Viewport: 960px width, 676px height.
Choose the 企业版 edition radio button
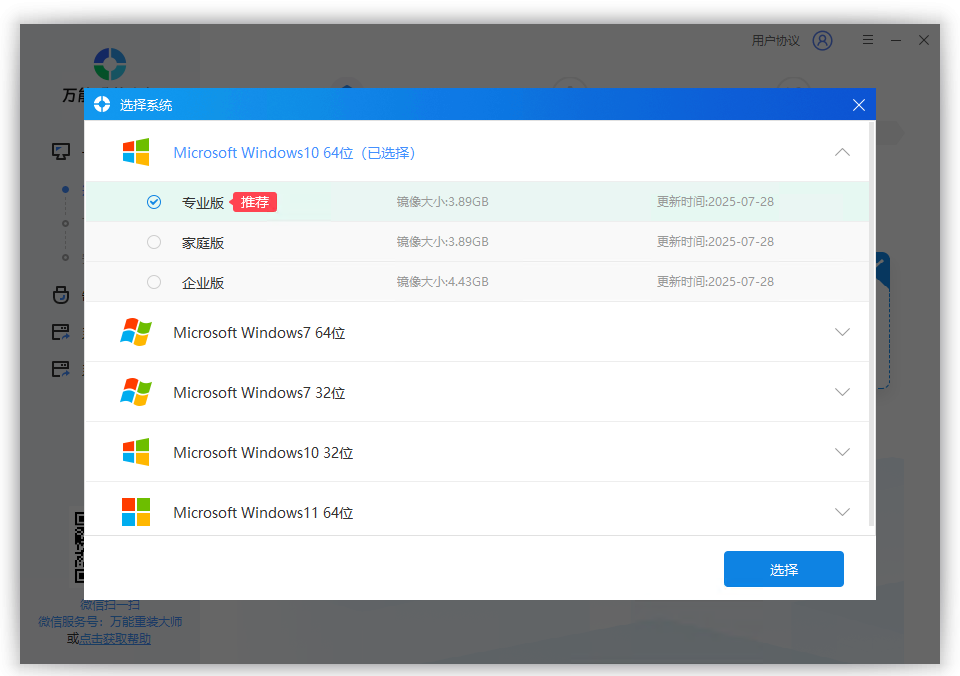click(x=154, y=282)
